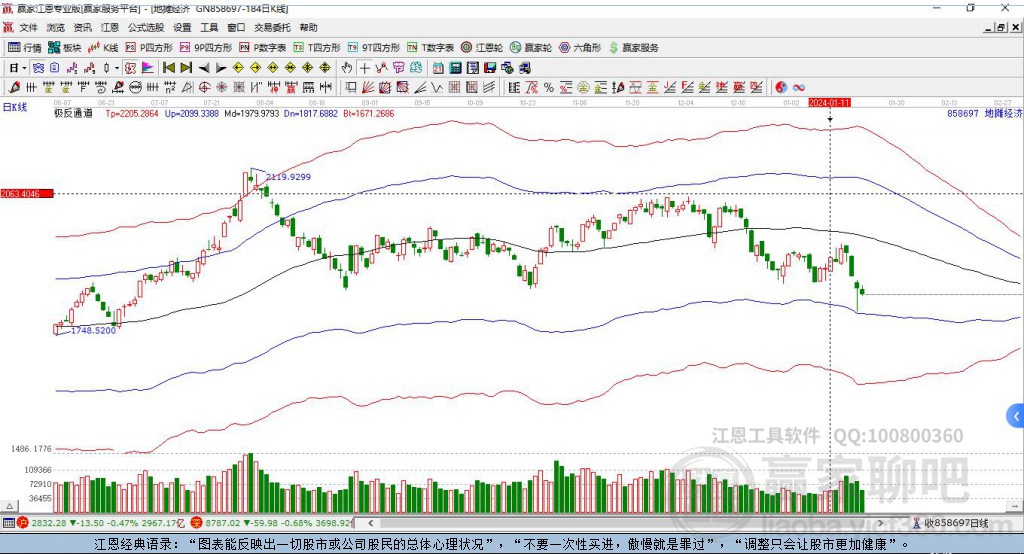This screenshot has height=554, width=1024.
Task: Open the 公式选股 menu
Action: tap(146, 27)
